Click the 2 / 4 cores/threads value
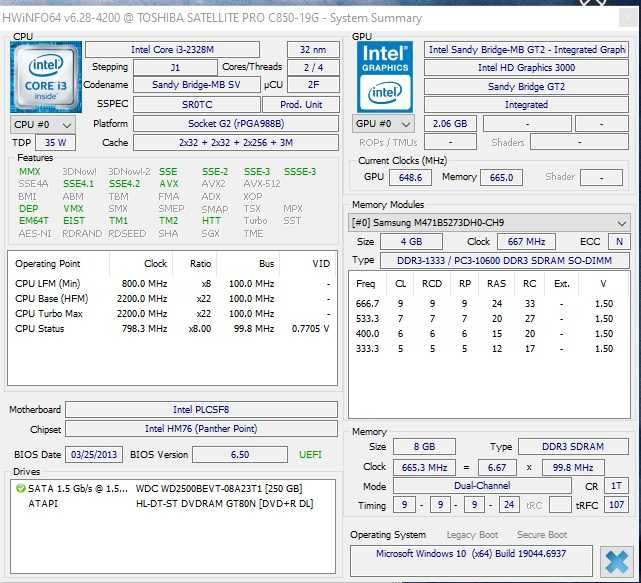Screen dimensions: 641x583 pyautogui.click(x=313, y=67)
